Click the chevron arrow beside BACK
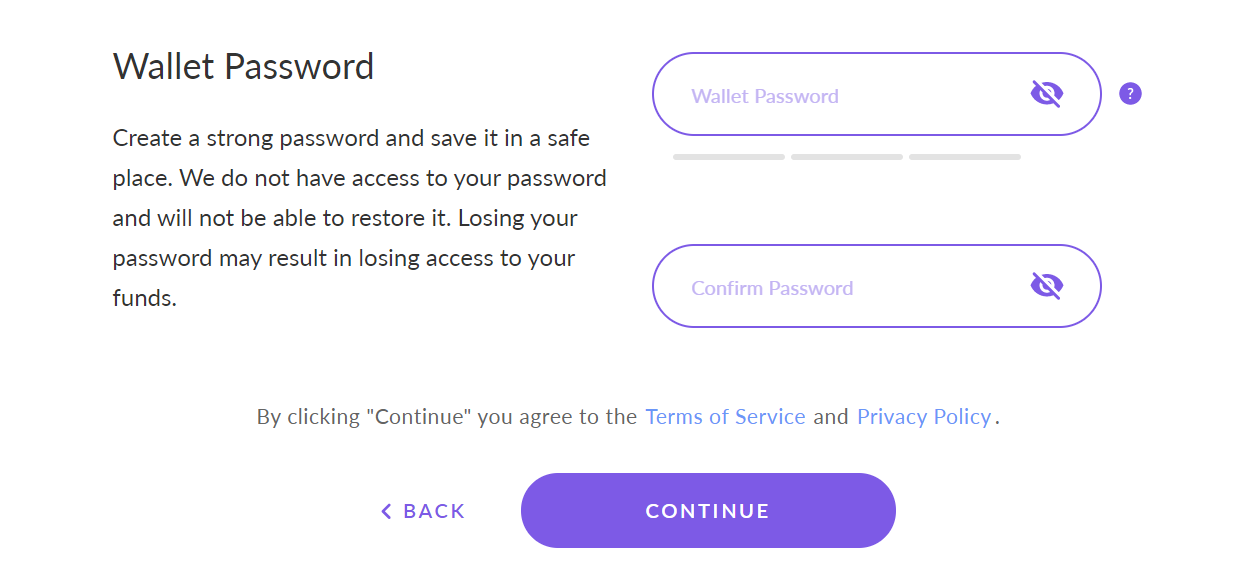 (x=386, y=512)
